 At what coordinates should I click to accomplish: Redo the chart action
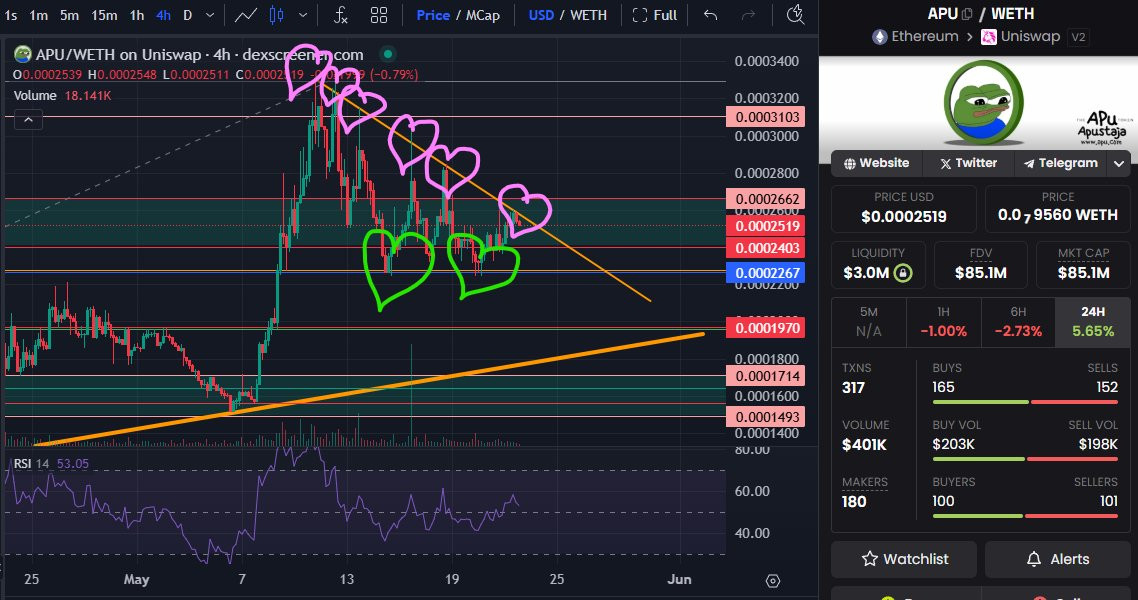748,15
